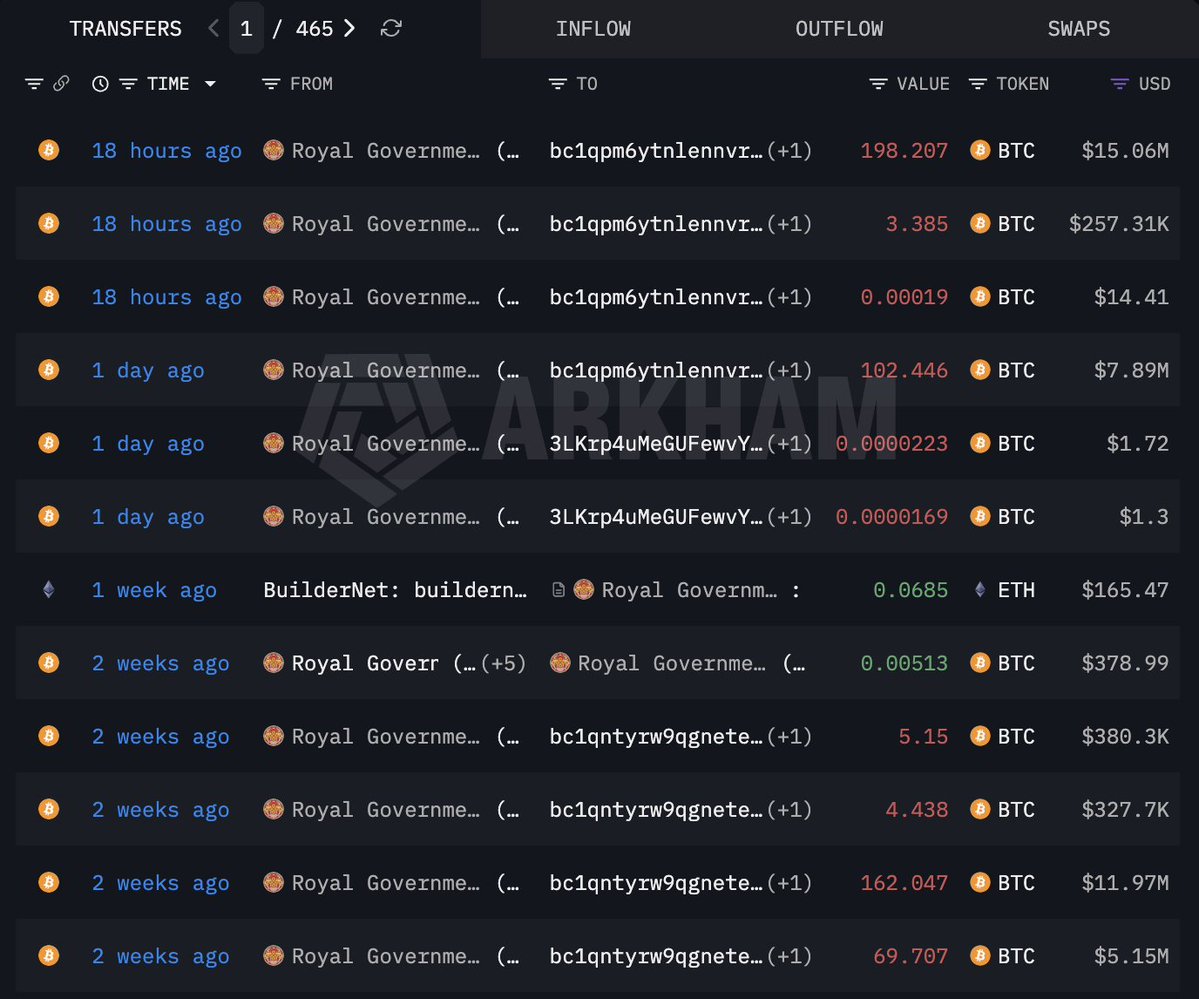Viewport: 1199px width, 999px height.
Task: Click the $5.15M USD amount
Action: click(1131, 956)
